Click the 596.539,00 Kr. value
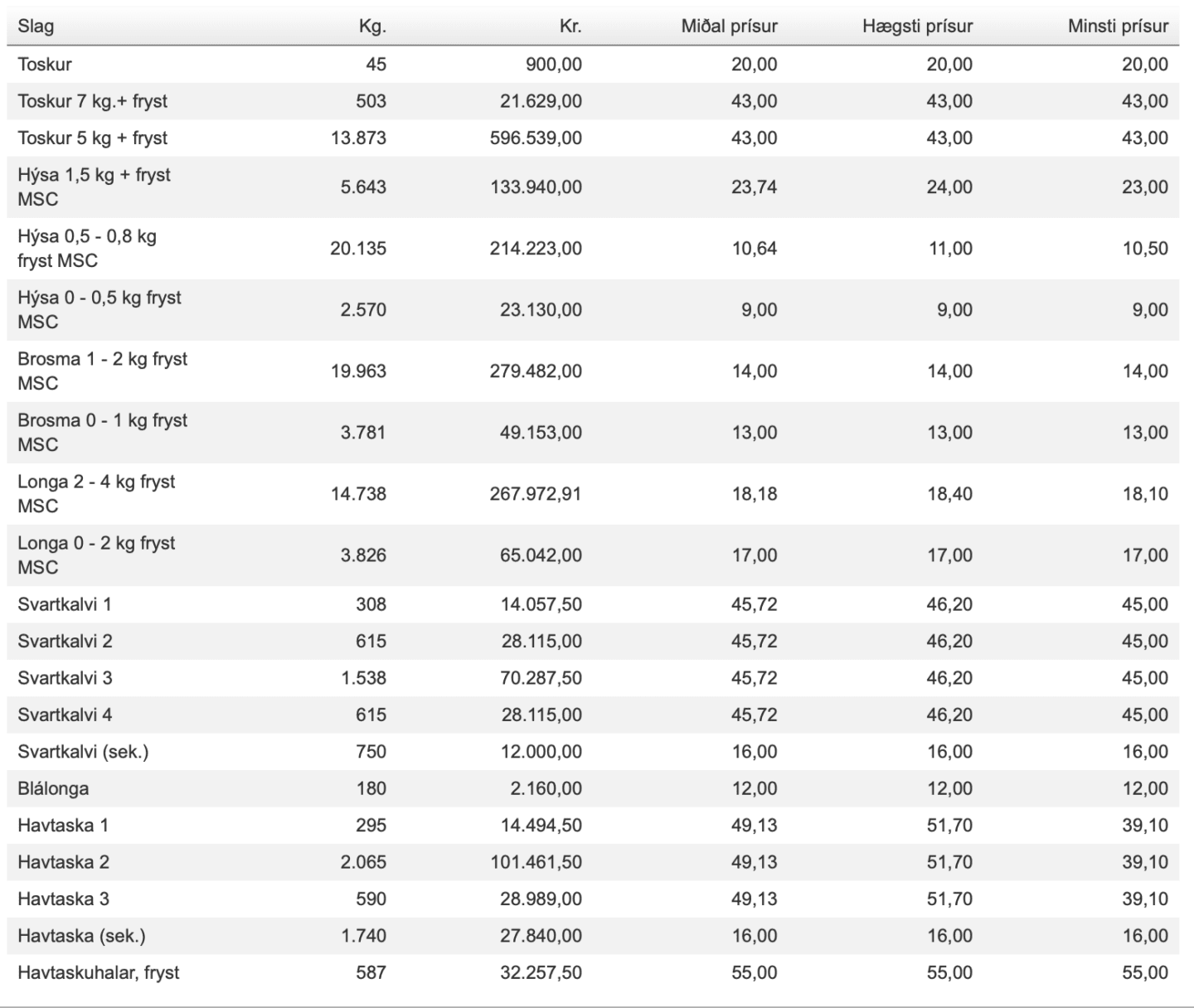The image size is (1194, 1008). pos(536,138)
